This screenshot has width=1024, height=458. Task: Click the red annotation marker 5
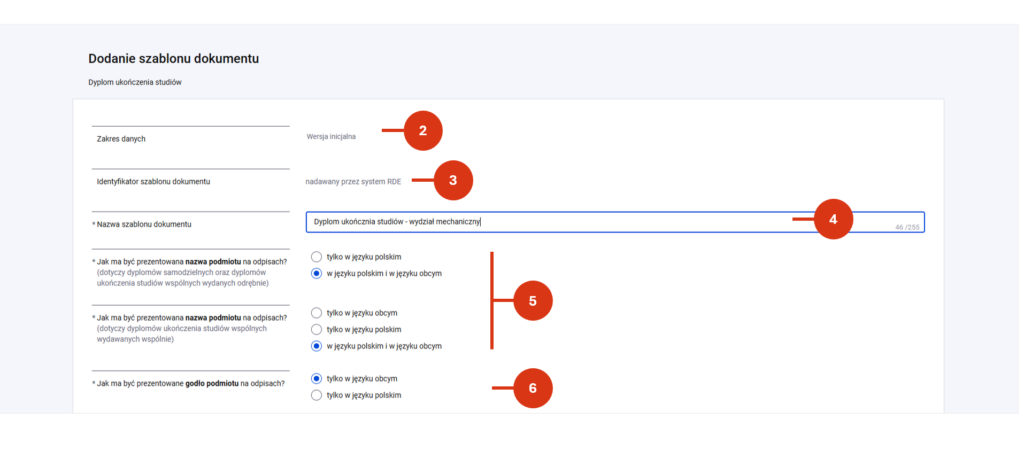533,301
